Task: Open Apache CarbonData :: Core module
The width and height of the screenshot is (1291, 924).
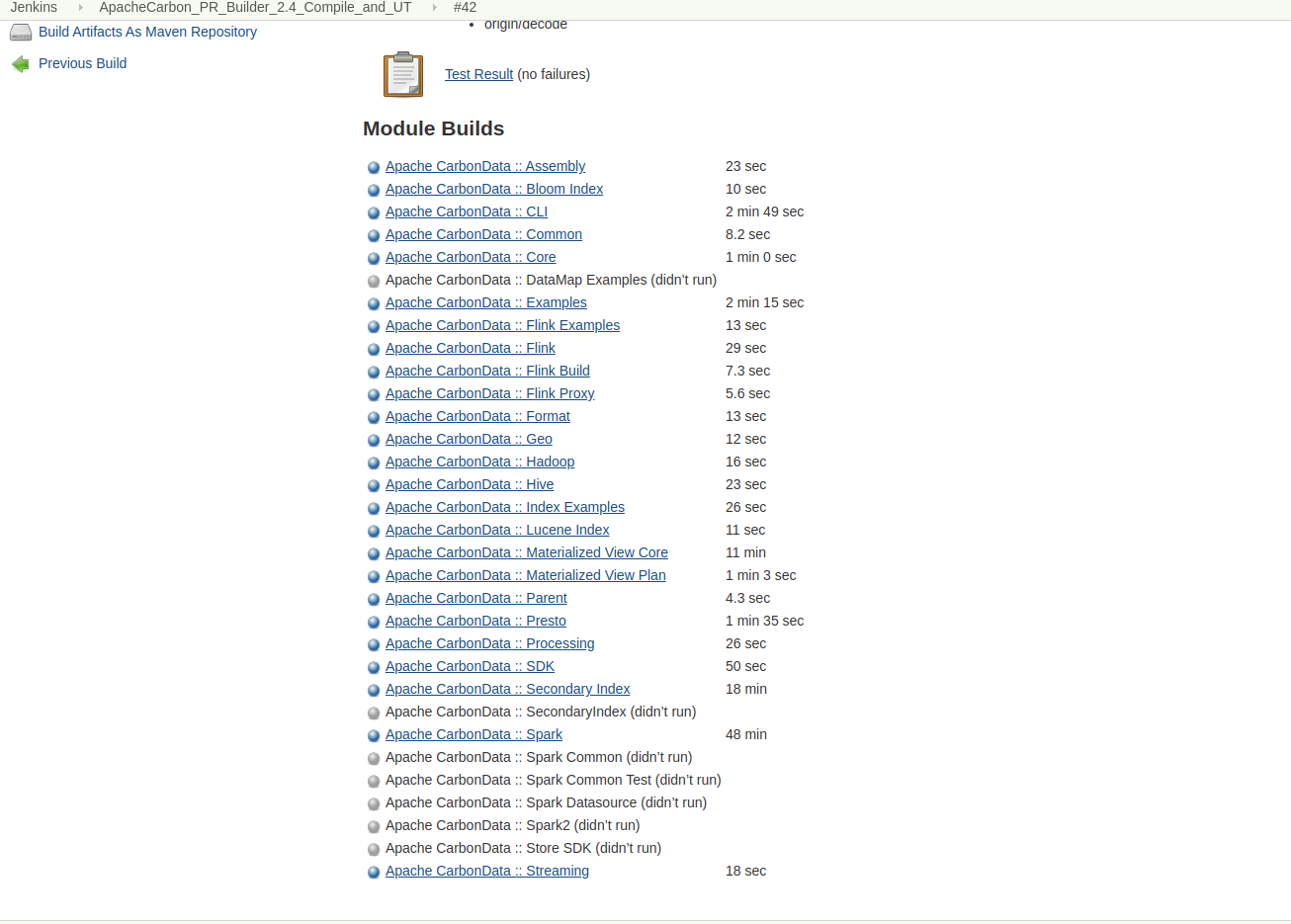Action: click(471, 257)
